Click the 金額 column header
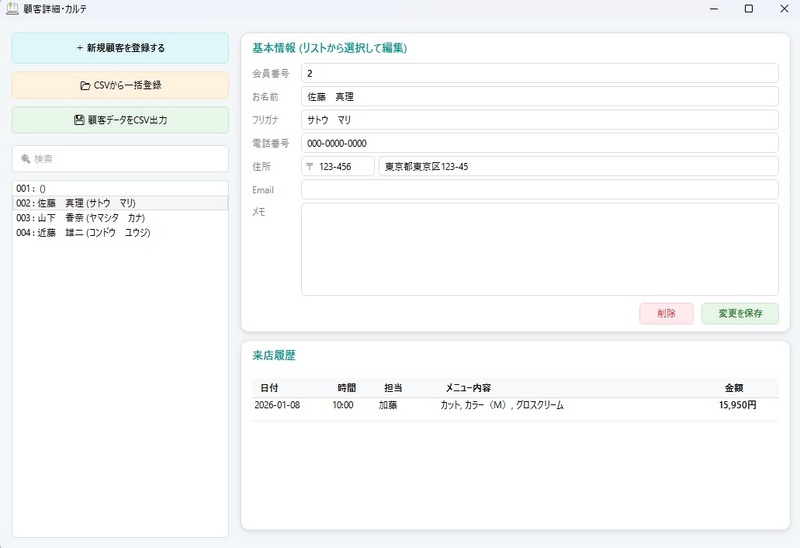The image size is (800, 548). 734,388
